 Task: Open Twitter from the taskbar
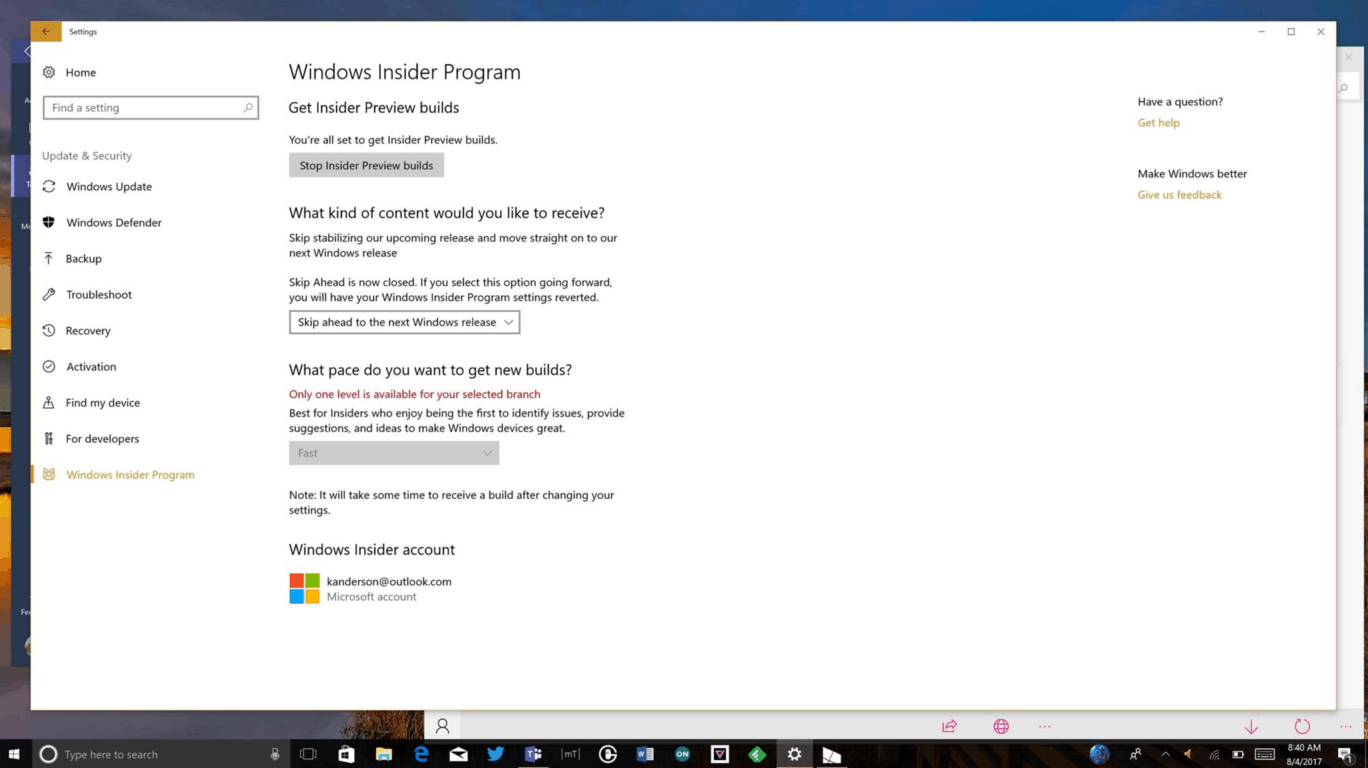[x=495, y=754]
